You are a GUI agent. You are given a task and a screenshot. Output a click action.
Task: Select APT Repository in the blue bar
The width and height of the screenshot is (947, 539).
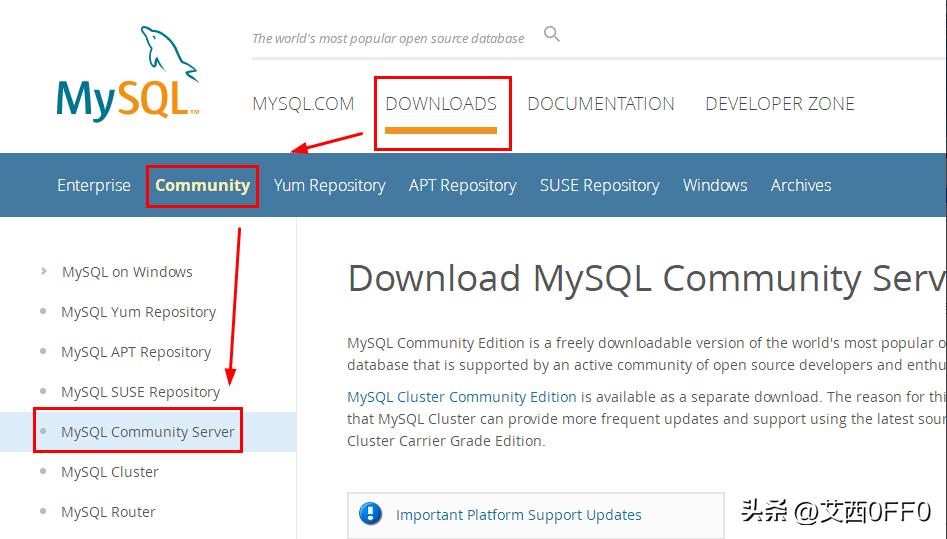(463, 186)
